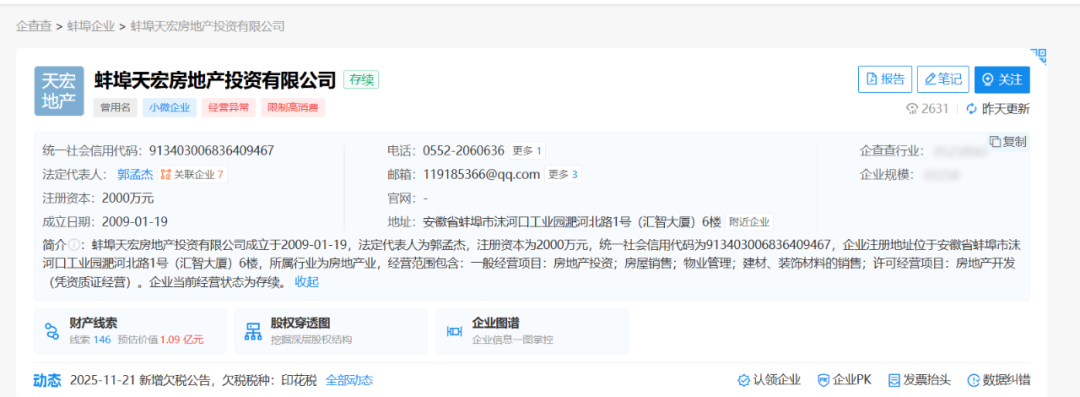Click the current company breadcrumb 蚌埠天宏房地产投资有限公司
1080x397 pixels.
coord(207,26)
